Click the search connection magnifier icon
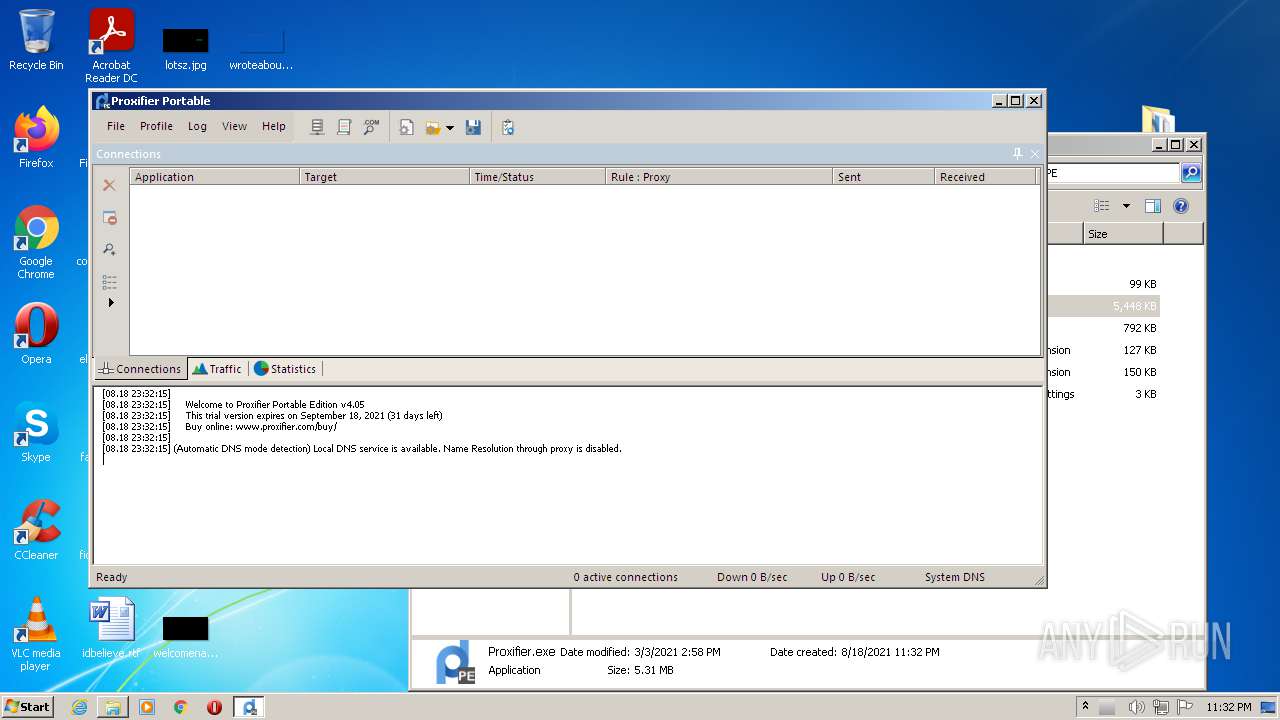The width and height of the screenshot is (1280, 720). 109,249
